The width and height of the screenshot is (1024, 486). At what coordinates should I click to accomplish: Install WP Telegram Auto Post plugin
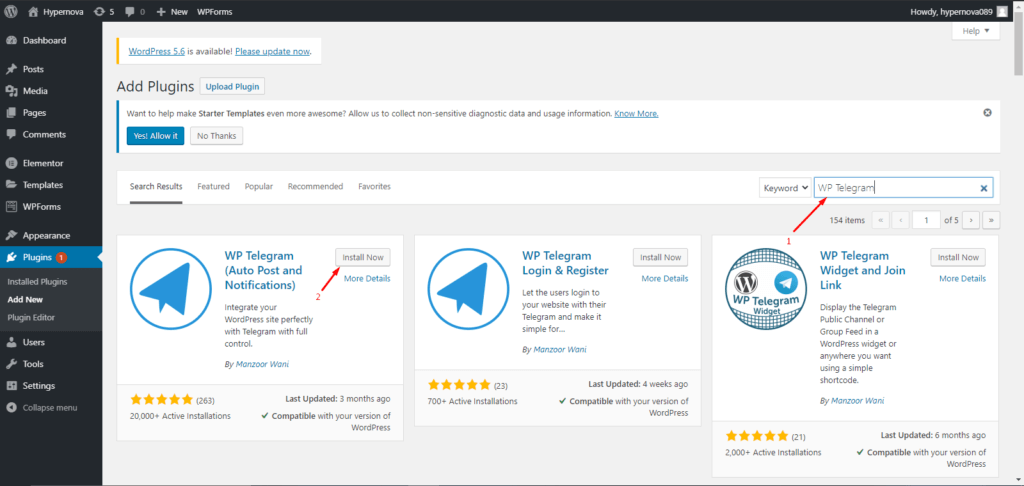coord(362,257)
